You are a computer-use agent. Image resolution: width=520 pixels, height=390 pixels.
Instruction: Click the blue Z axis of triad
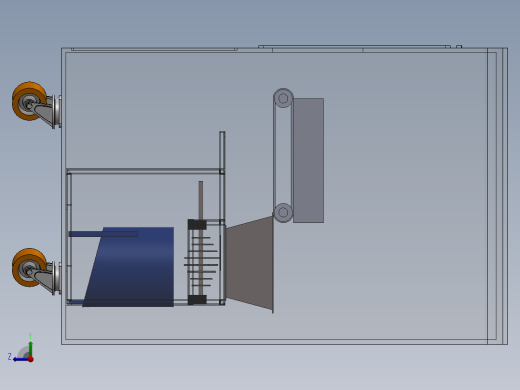21,359
